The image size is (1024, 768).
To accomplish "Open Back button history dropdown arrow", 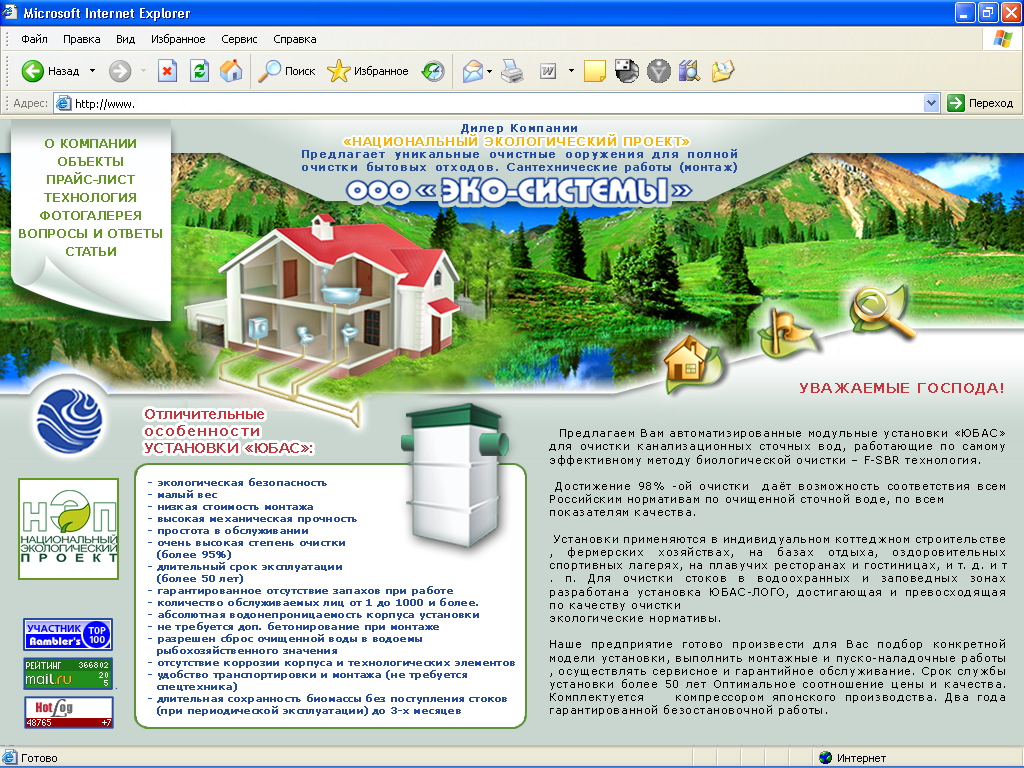I will point(92,71).
